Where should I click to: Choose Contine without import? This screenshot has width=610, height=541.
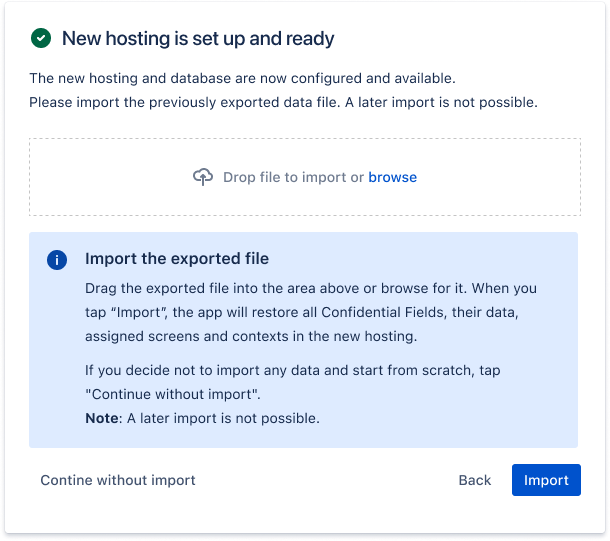tap(118, 480)
